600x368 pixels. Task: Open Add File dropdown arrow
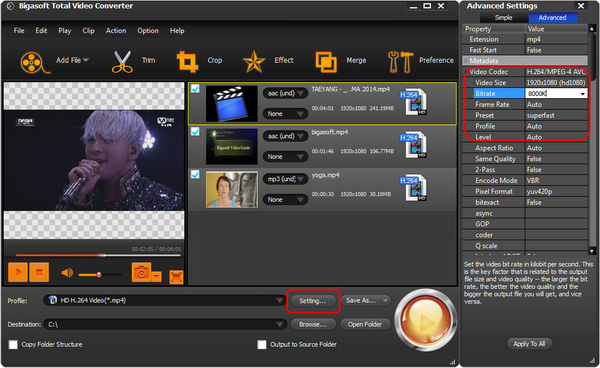click(x=86, y=60)
